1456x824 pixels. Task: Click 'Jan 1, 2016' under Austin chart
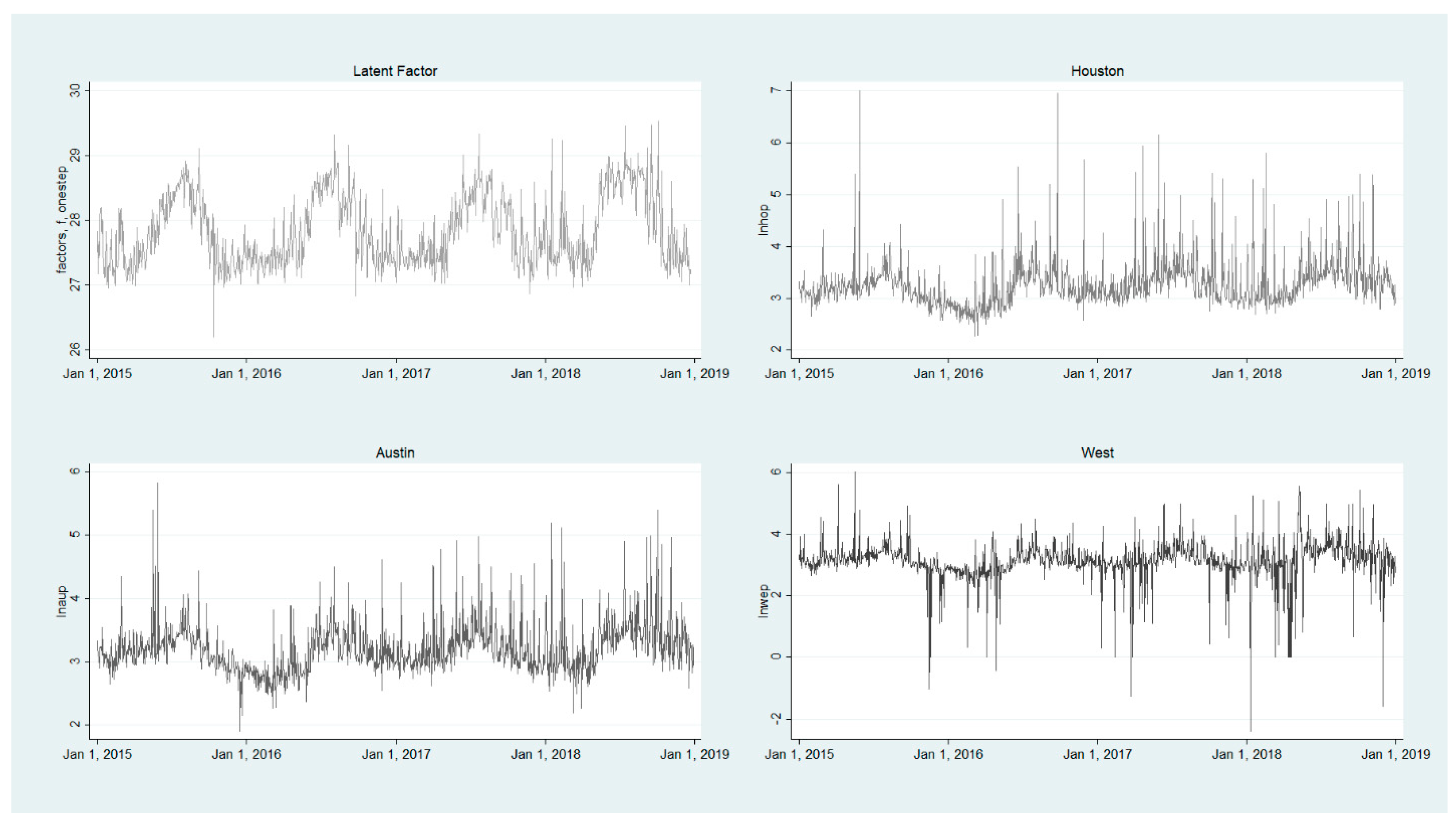(x=246, y=754)
